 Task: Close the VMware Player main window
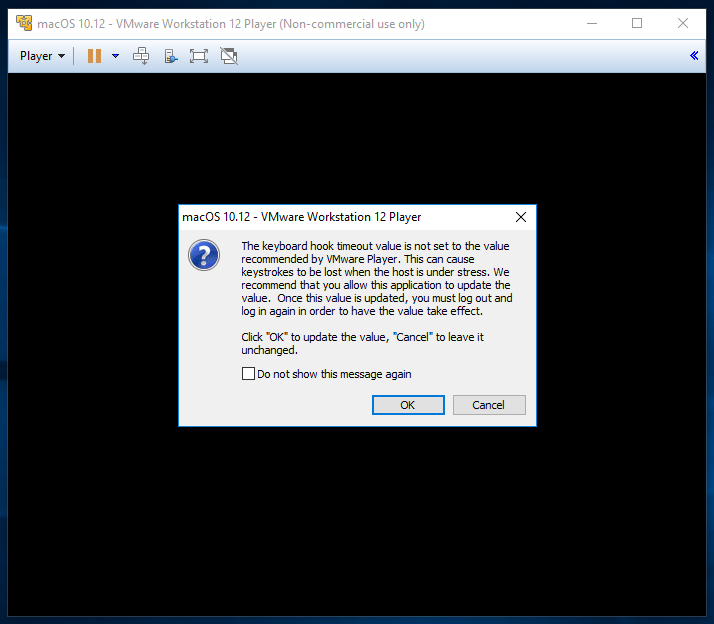click(683, 23)
